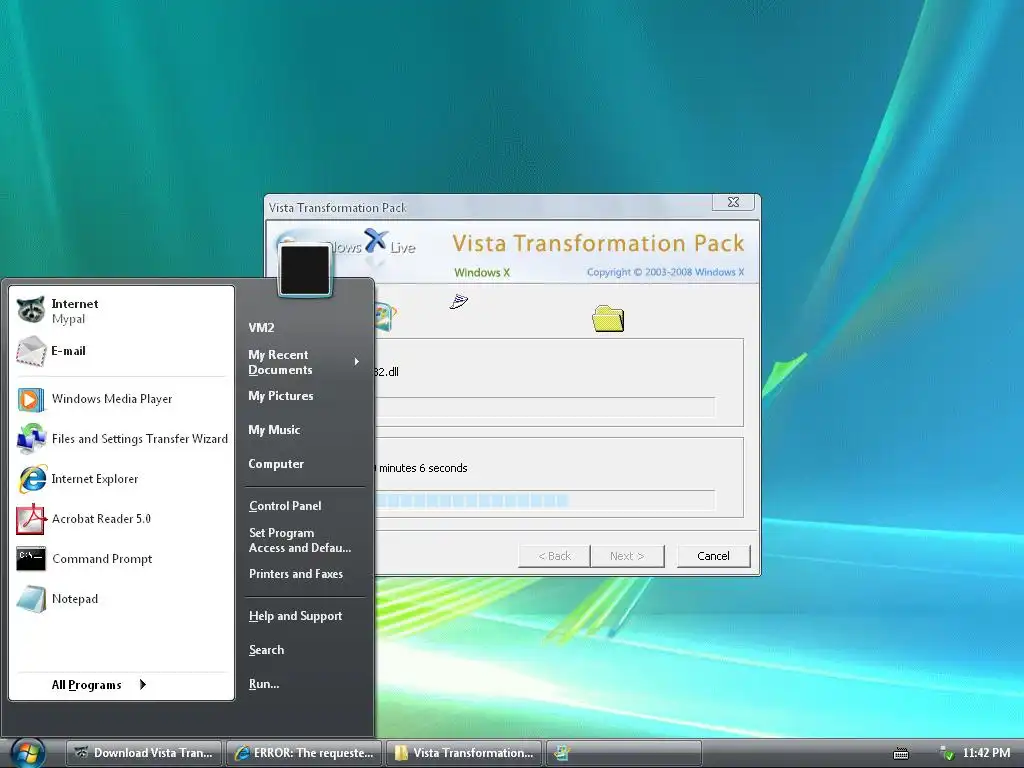Viewport: 1024px width, 768px height.
Task: Switch to Download Vista Tran... taskbar window
Action: pyautogui.click(x=144, y=753)
